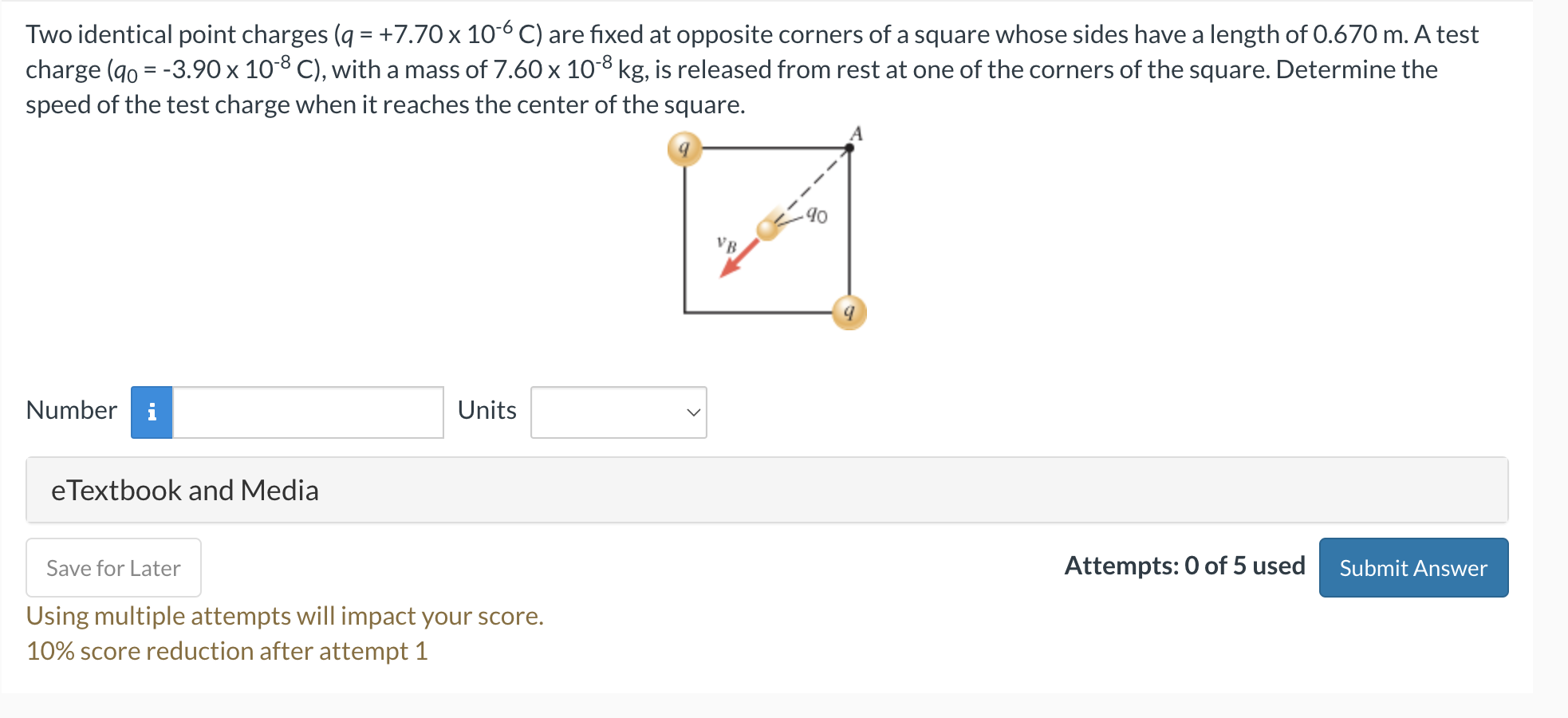Click Save for Later
This screenshot has width=1568, height=718.
112,567
